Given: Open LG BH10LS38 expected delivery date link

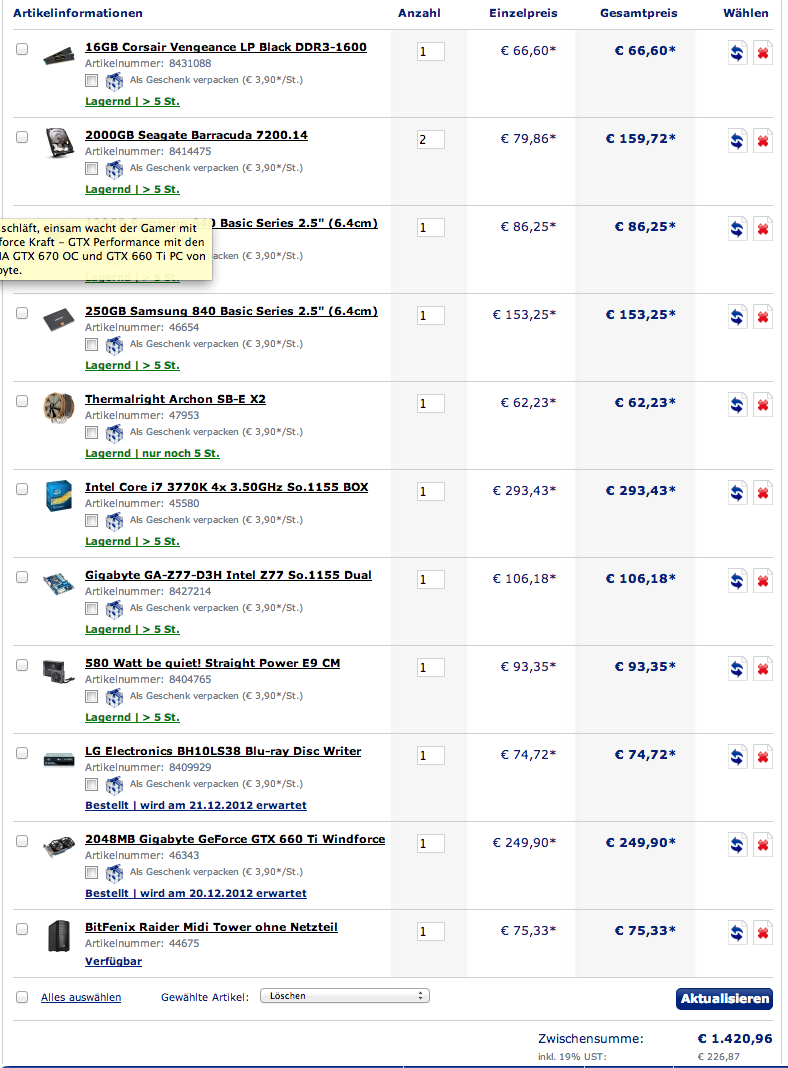Looking at the screenshot, I should [195, 805].
